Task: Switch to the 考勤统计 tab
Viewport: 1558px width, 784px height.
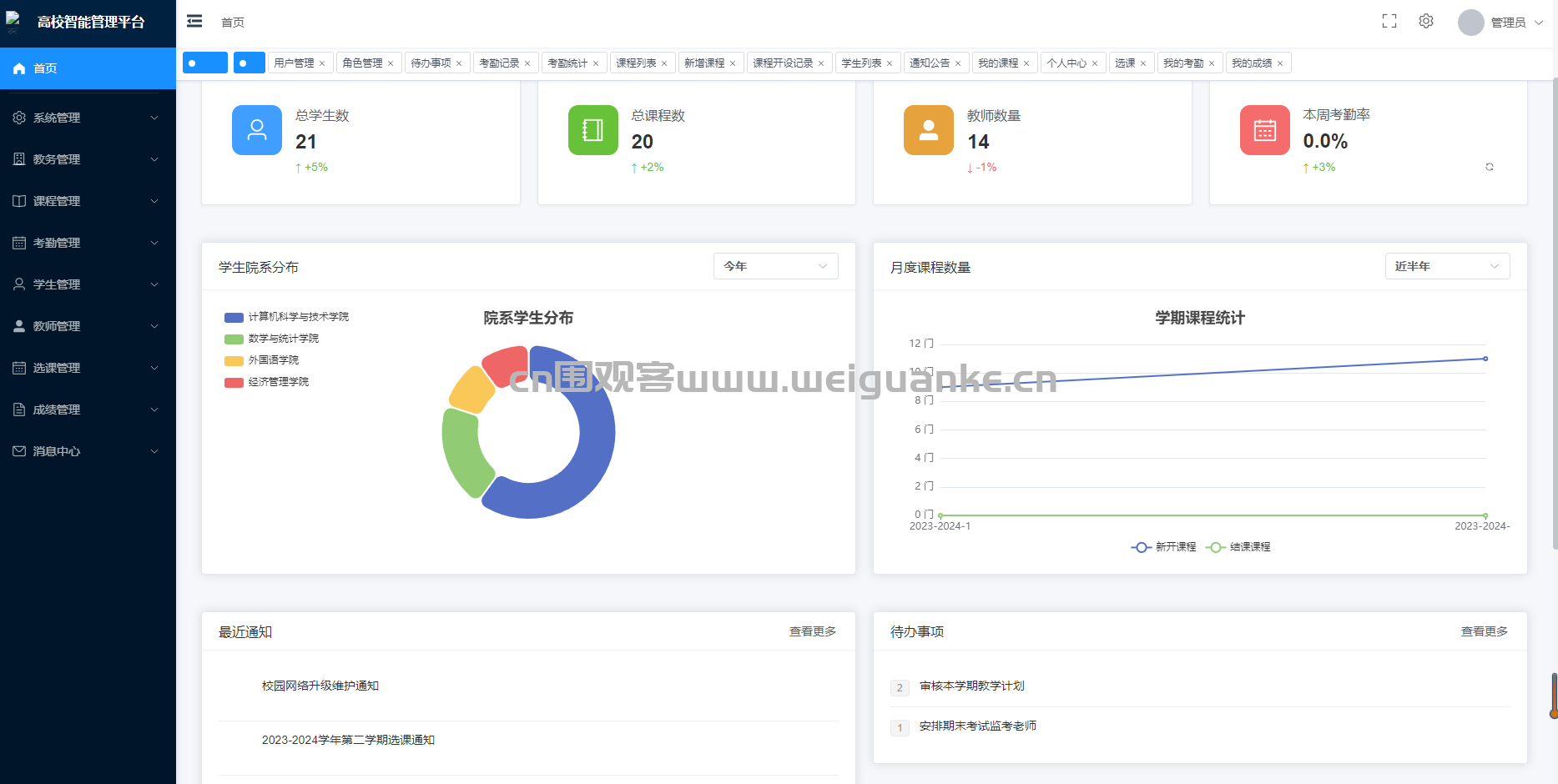Action: click(567, 63)
